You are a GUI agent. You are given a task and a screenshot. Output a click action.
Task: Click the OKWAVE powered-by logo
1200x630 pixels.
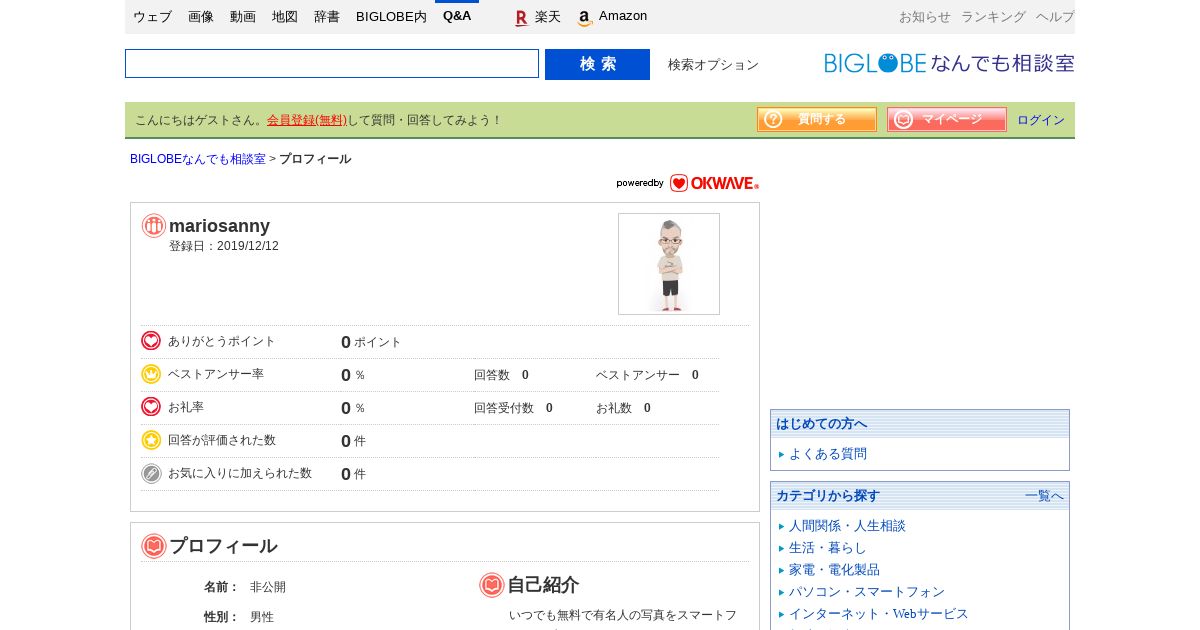[x=688, y=183]
